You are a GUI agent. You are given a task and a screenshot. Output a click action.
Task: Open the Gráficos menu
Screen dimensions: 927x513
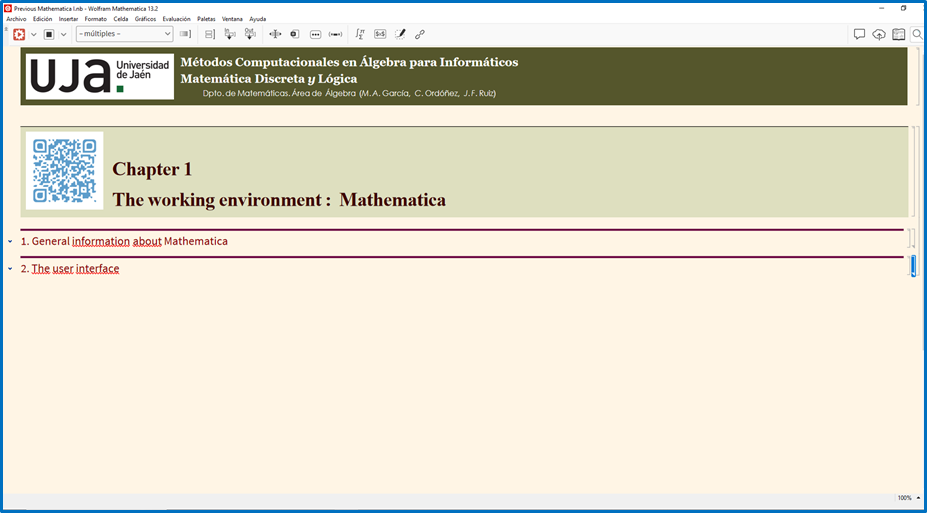coord(145,19)
